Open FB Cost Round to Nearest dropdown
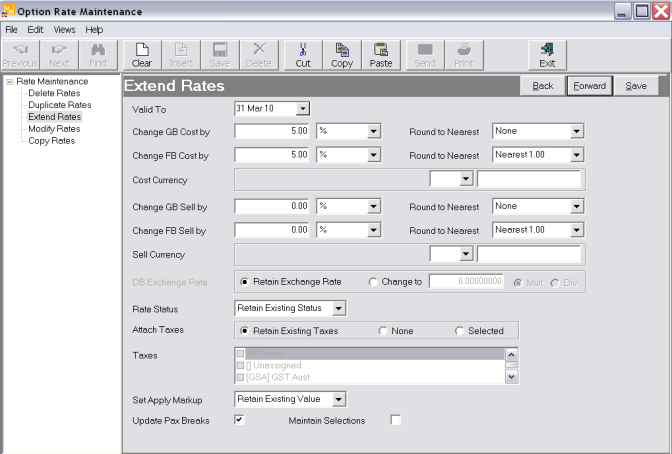 576,155
